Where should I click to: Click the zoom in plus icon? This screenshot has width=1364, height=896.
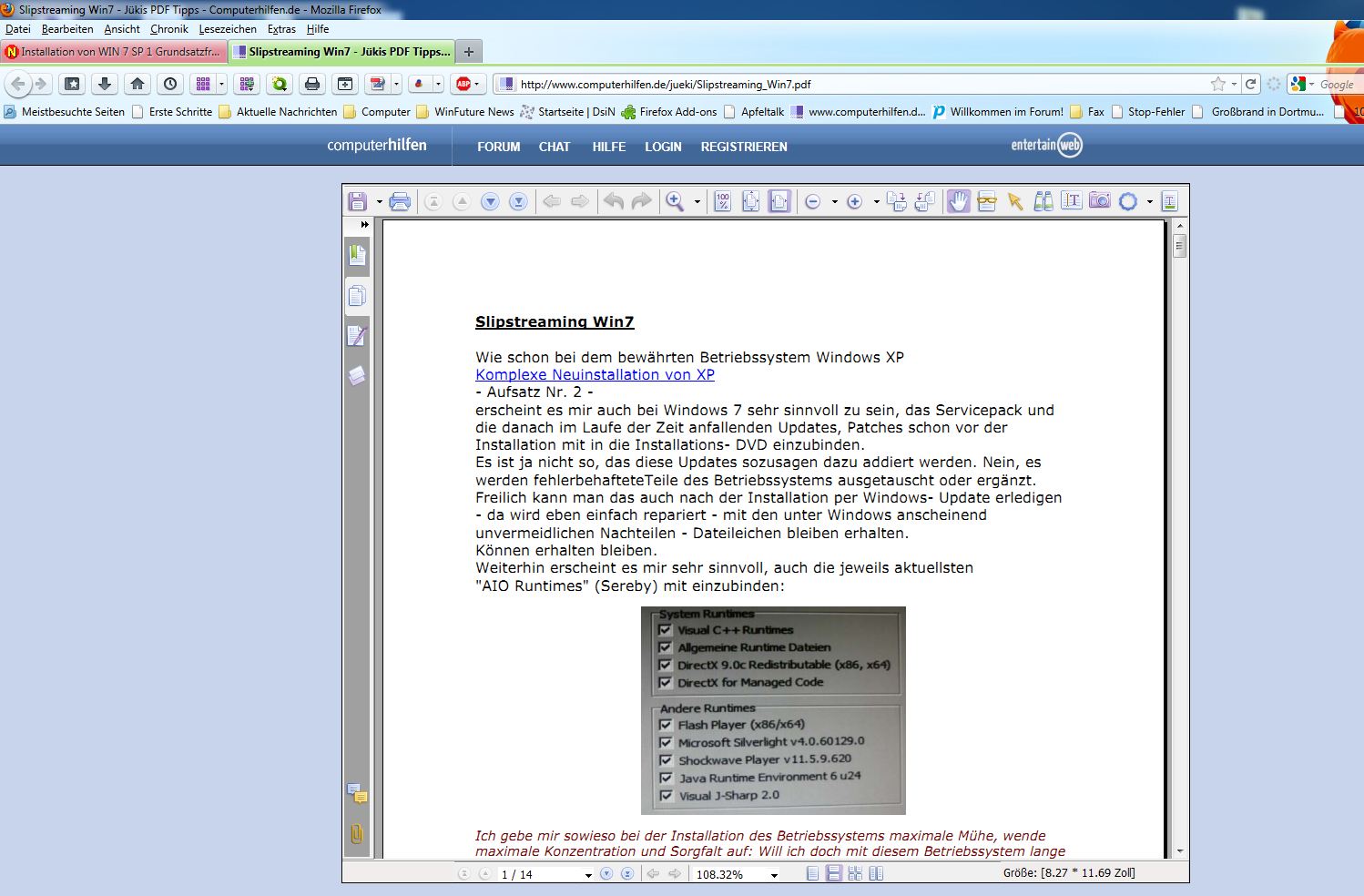(x=854, y=201)
